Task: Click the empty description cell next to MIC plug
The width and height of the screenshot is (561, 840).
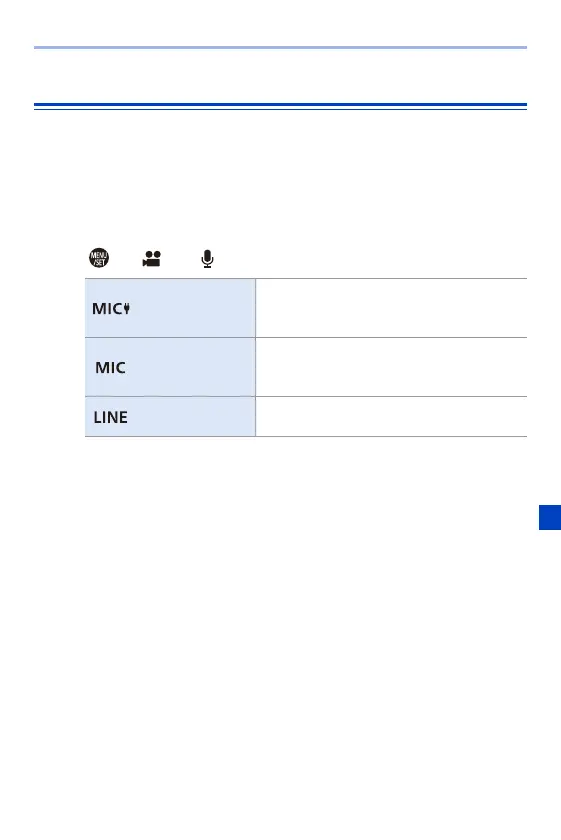Action: (x=391, y=309)
